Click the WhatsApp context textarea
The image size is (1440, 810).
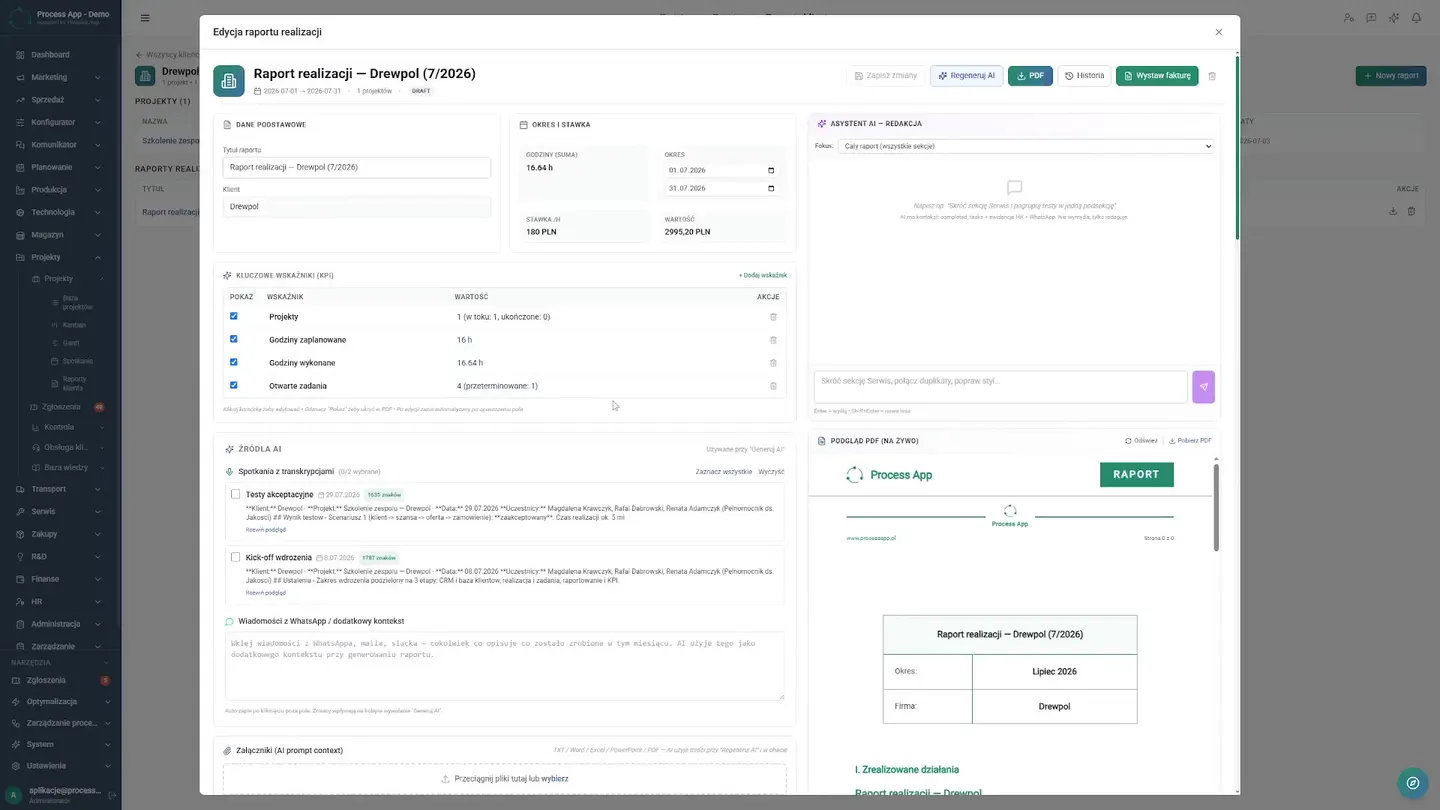[505, 666]
